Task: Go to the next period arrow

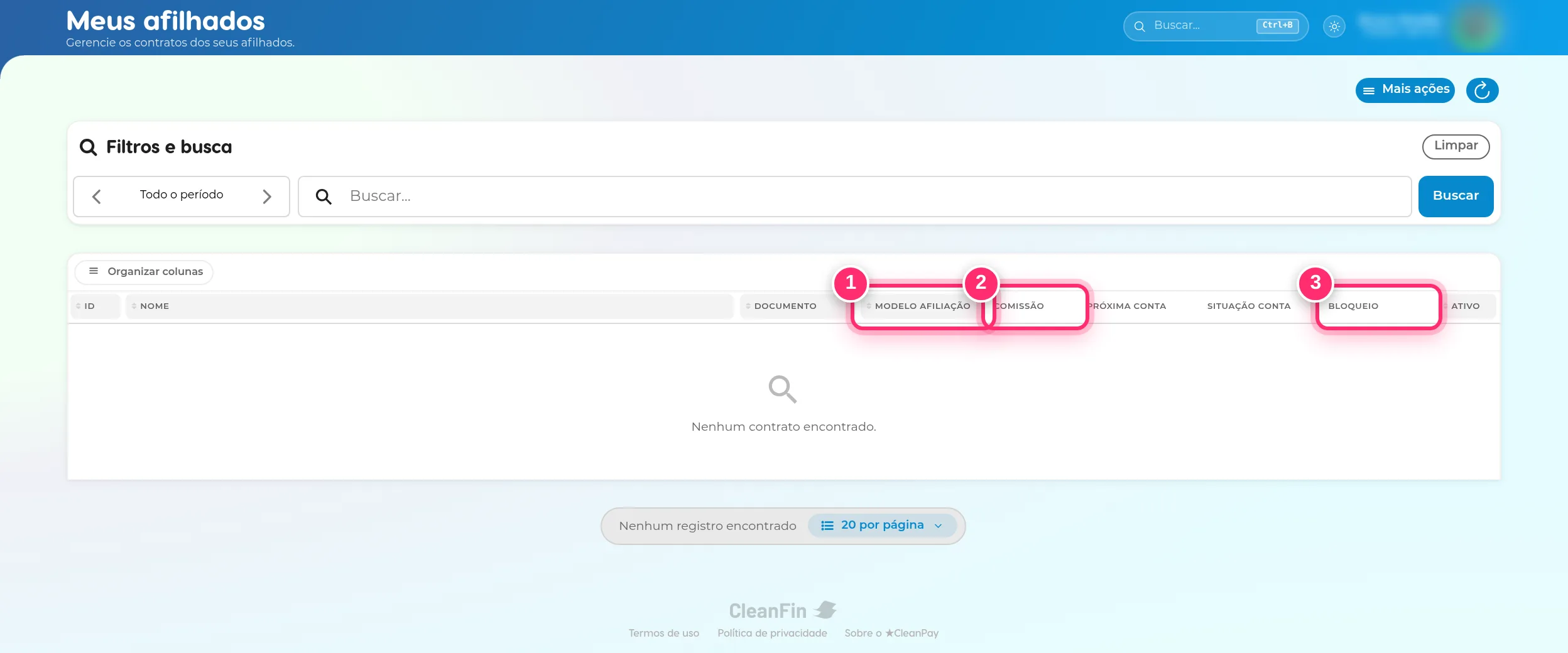Action: 267,197
